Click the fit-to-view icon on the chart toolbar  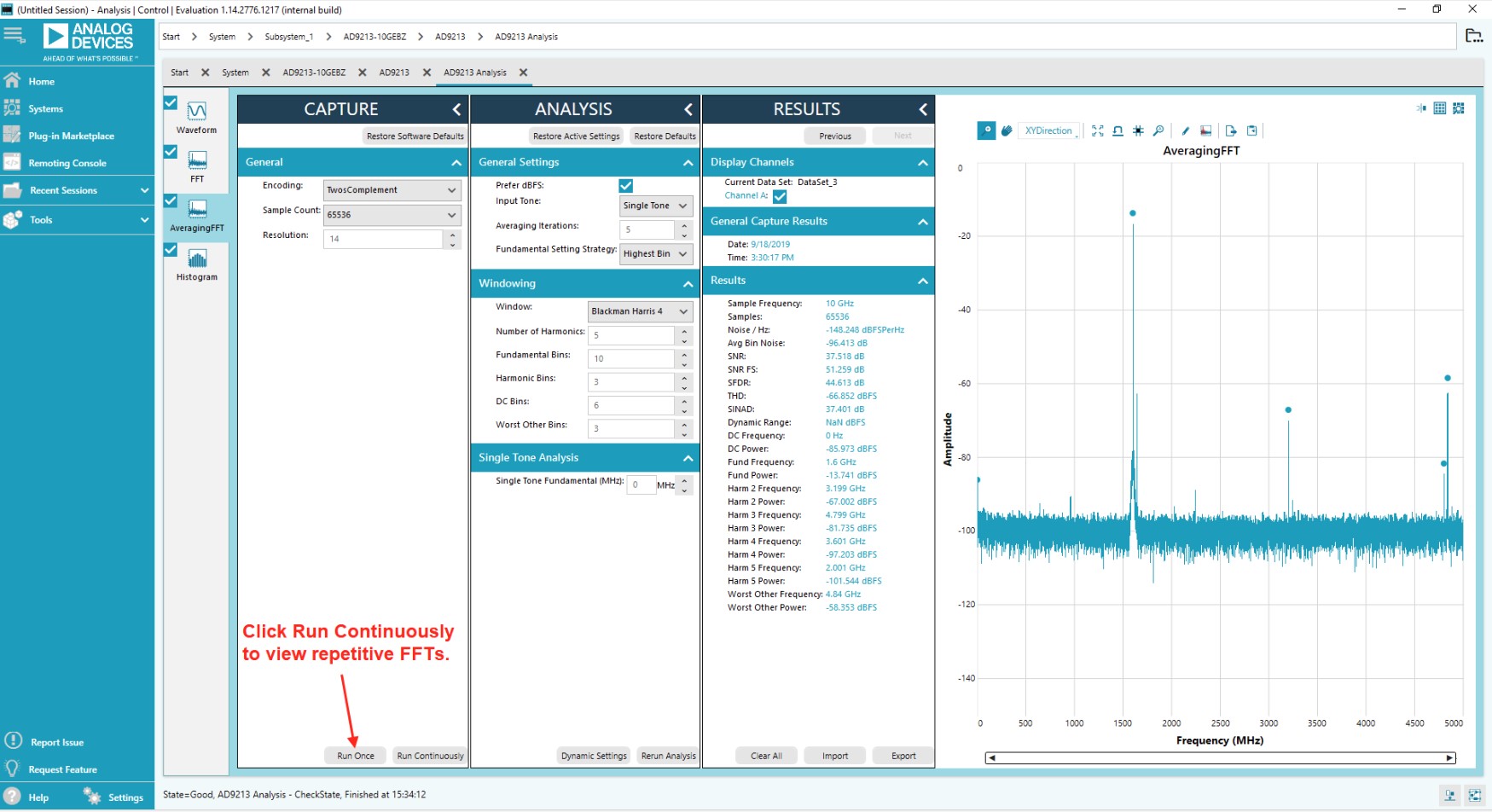tap(1098, 130)
